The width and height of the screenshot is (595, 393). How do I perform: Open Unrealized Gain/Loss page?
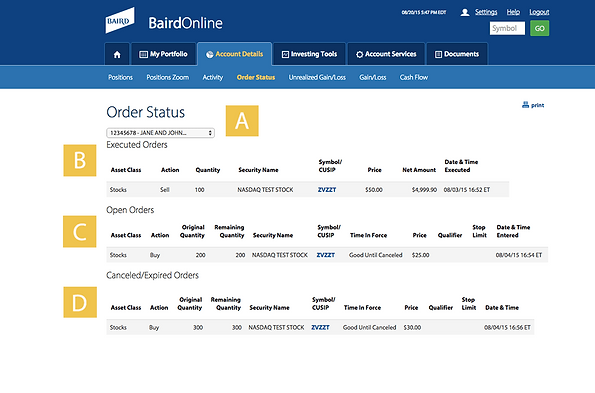click(317, 77)
